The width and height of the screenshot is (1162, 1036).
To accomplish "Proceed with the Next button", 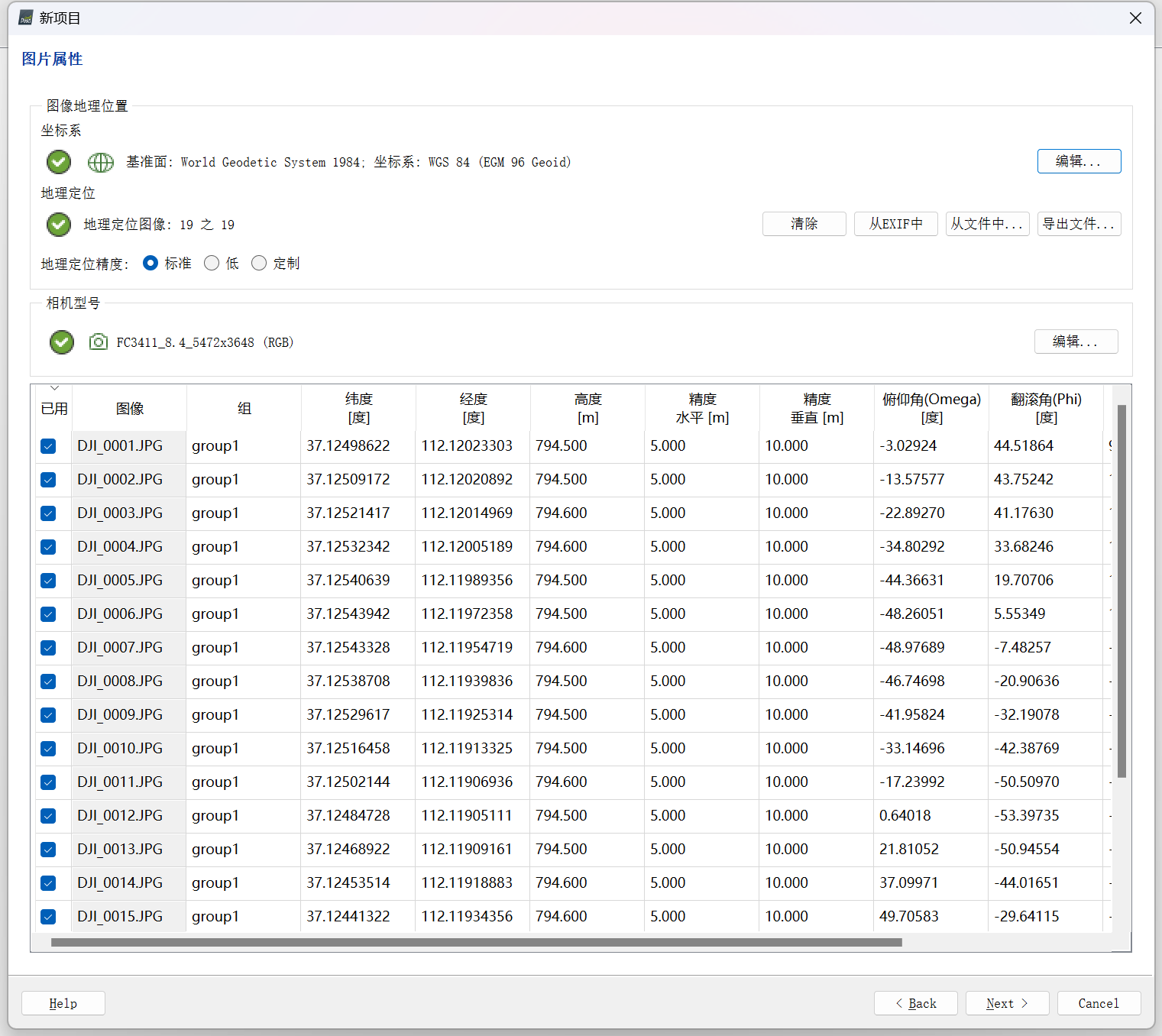I will (1007, 1003).
